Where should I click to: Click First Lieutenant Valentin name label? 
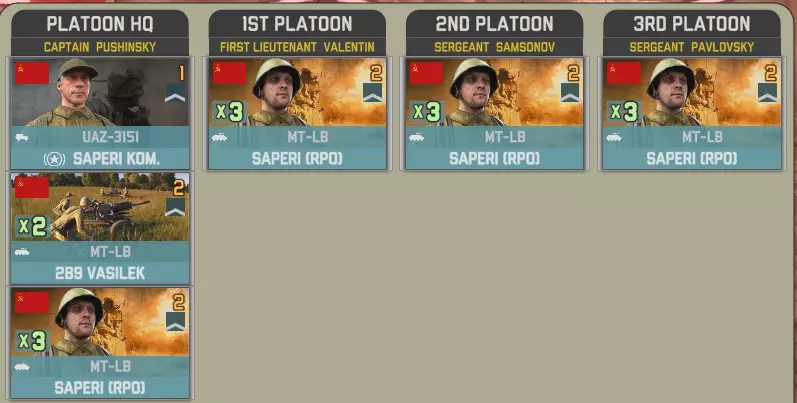click(x=297, y=47)
